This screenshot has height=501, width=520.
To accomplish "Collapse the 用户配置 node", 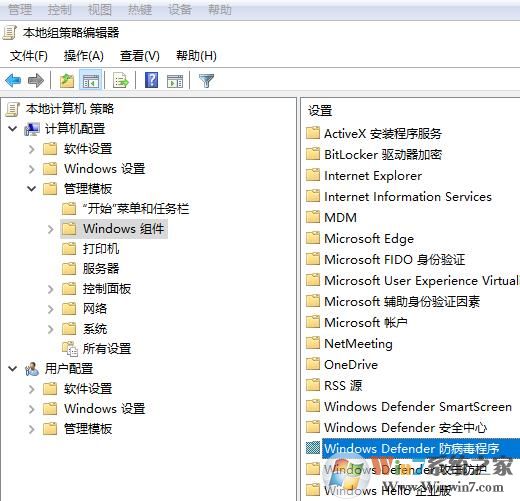I will click(x=13, y=369).
